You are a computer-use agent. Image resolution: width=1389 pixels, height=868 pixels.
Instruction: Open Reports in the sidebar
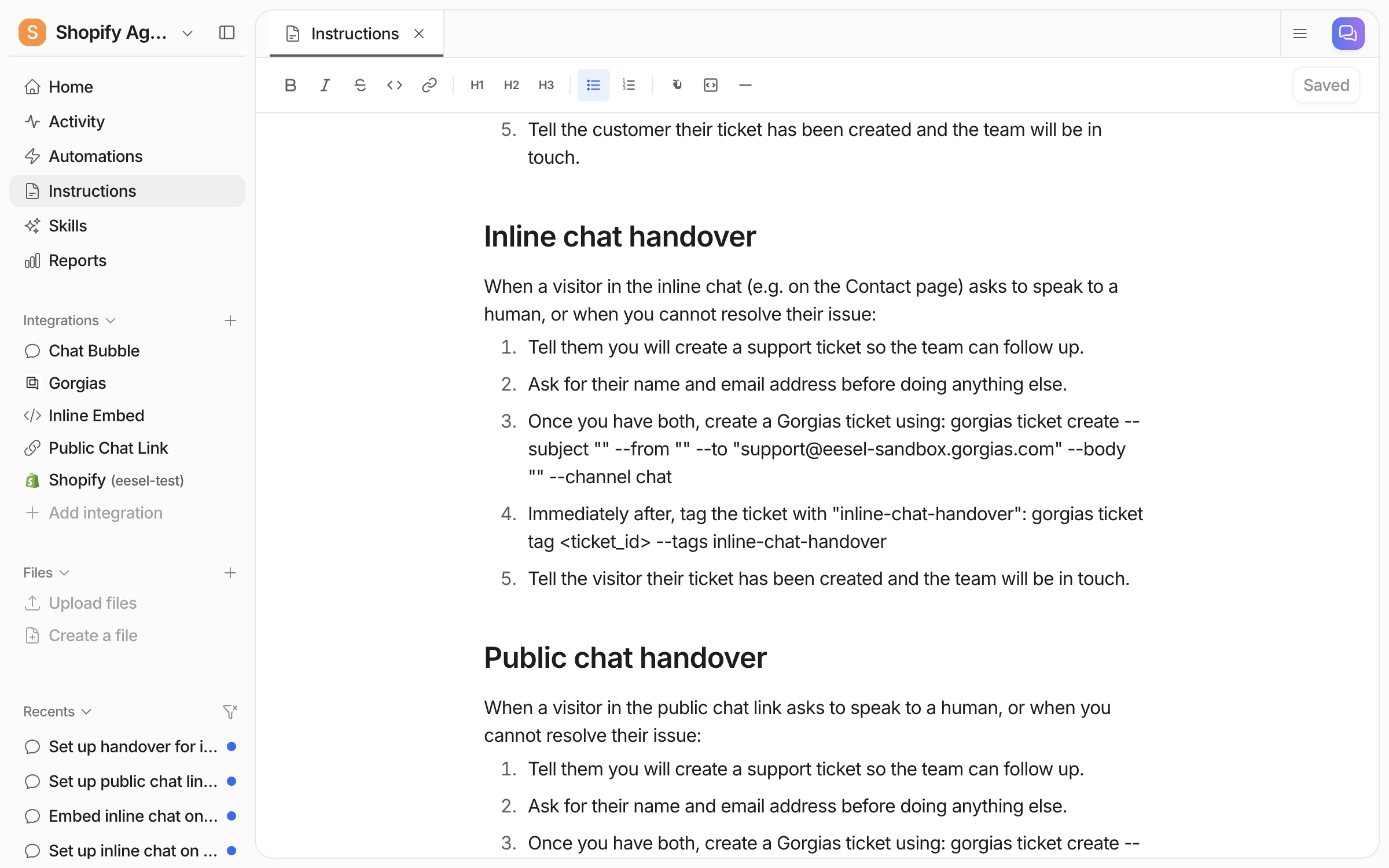coord(127,260)
